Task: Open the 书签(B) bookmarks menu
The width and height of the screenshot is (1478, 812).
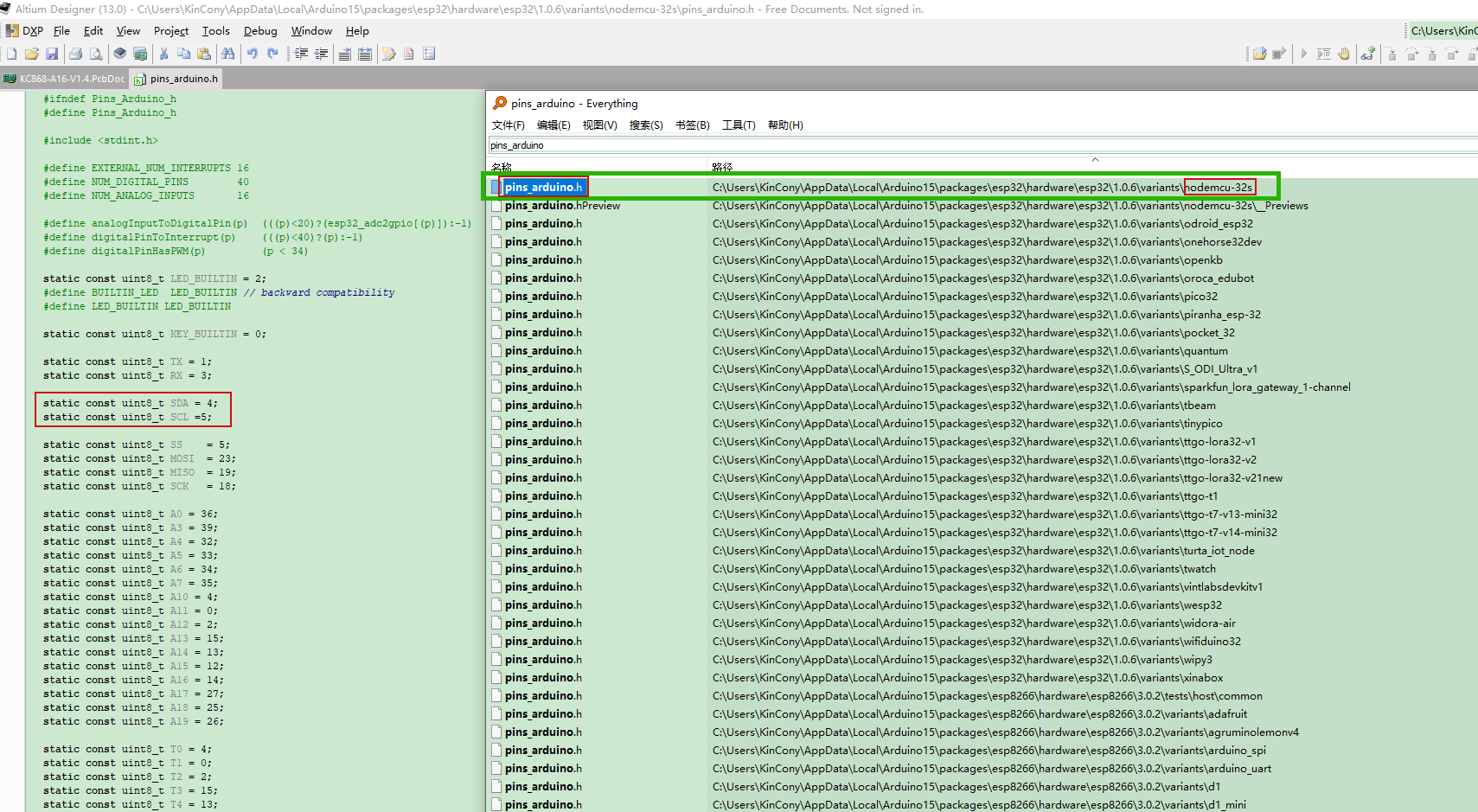Action: (692, 125)
